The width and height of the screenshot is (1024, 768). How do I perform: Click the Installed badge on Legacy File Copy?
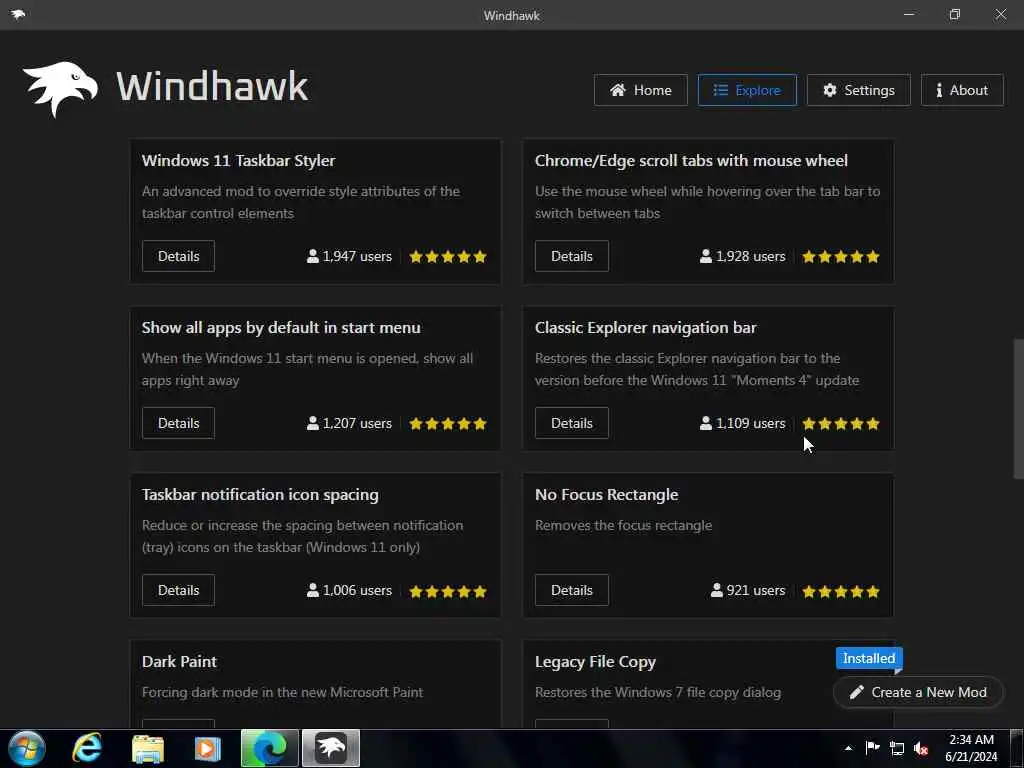click(869, 658)
